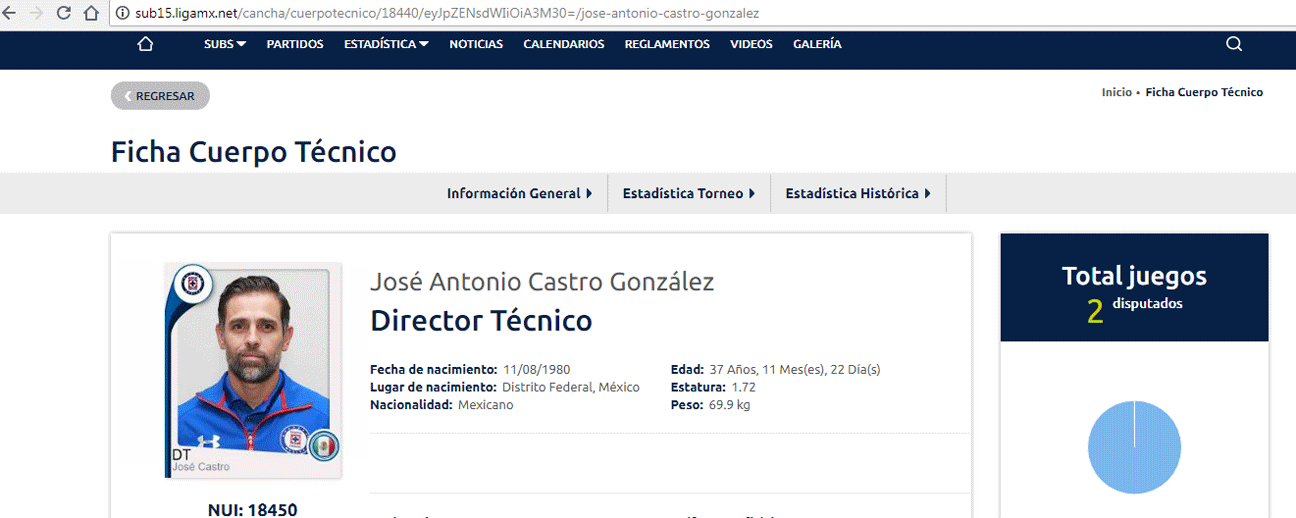Follow the Inicio breadcrumb link

(x=1116, y=92)
